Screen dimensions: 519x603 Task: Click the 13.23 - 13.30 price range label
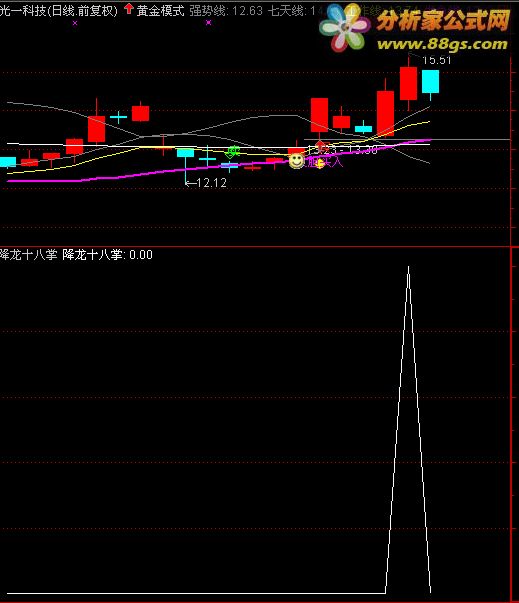pyautogui.click(x=343, y=150)
